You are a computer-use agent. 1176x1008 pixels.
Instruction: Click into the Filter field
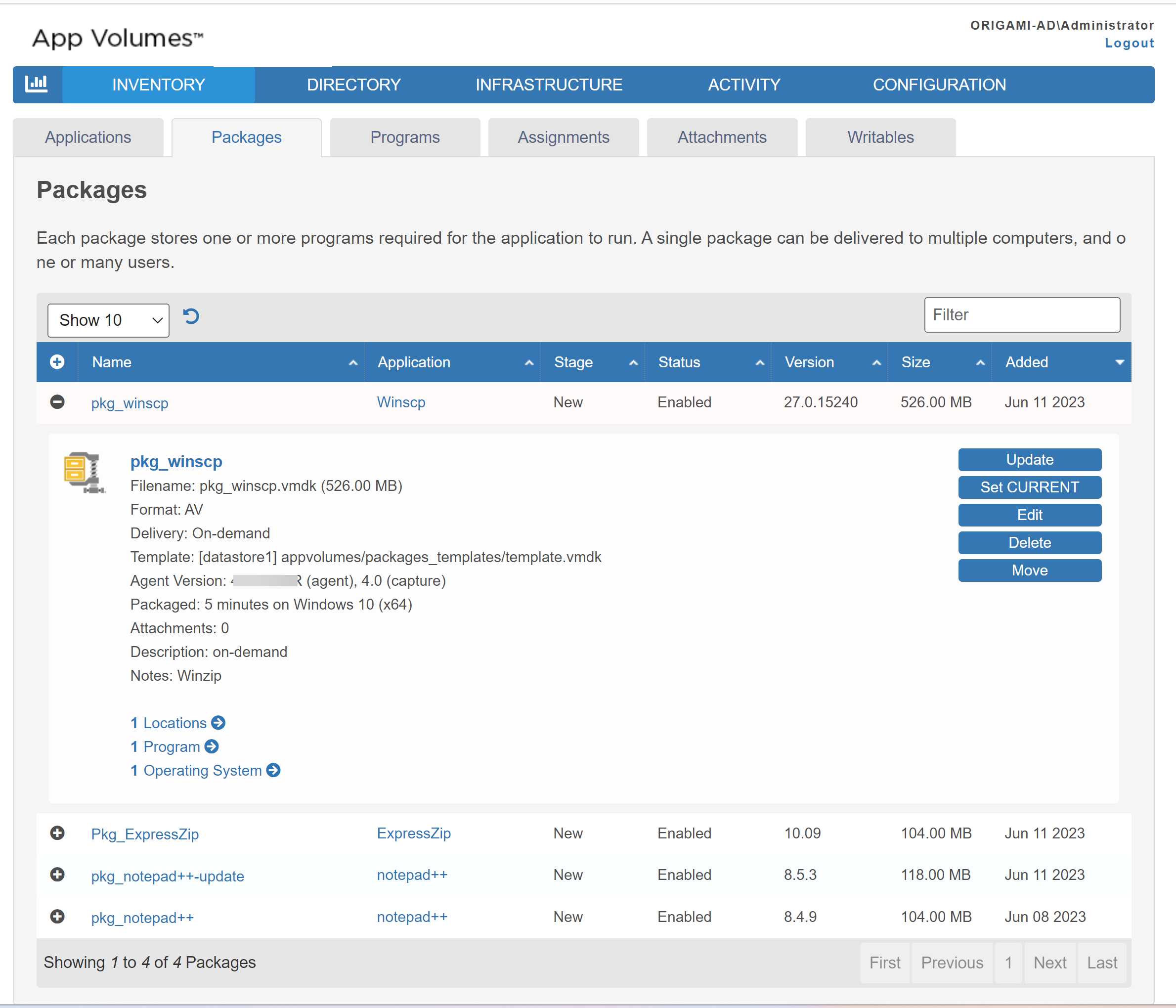coord(1022,315)
